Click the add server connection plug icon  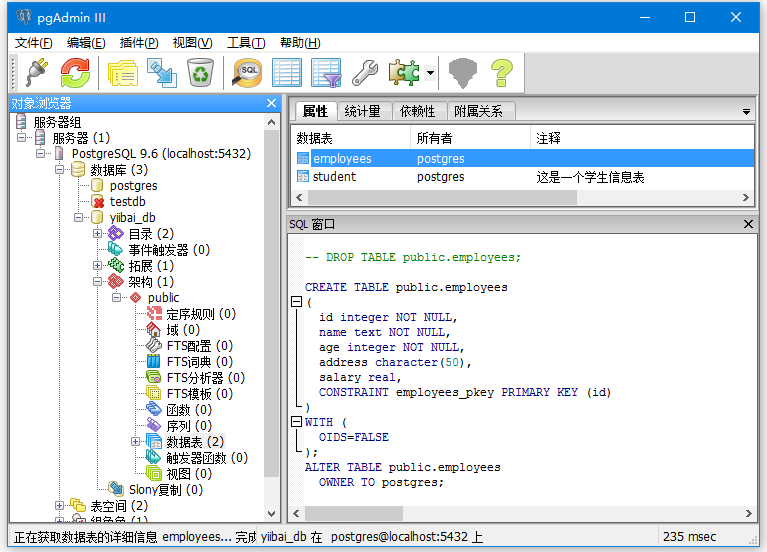pos(36,73)
